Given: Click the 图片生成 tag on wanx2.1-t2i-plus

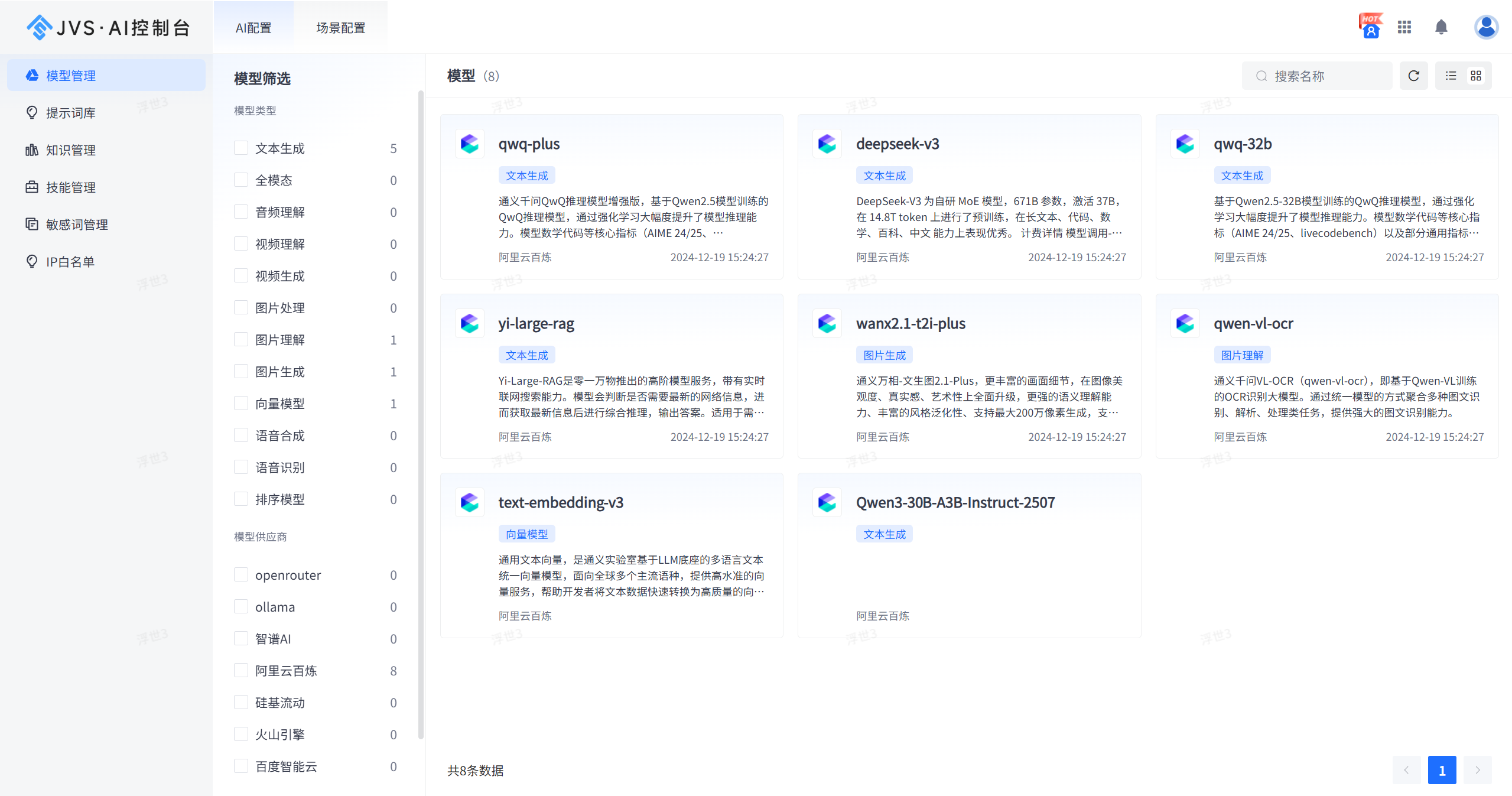Looking at the screenshot, I should (x=884, y=355).
